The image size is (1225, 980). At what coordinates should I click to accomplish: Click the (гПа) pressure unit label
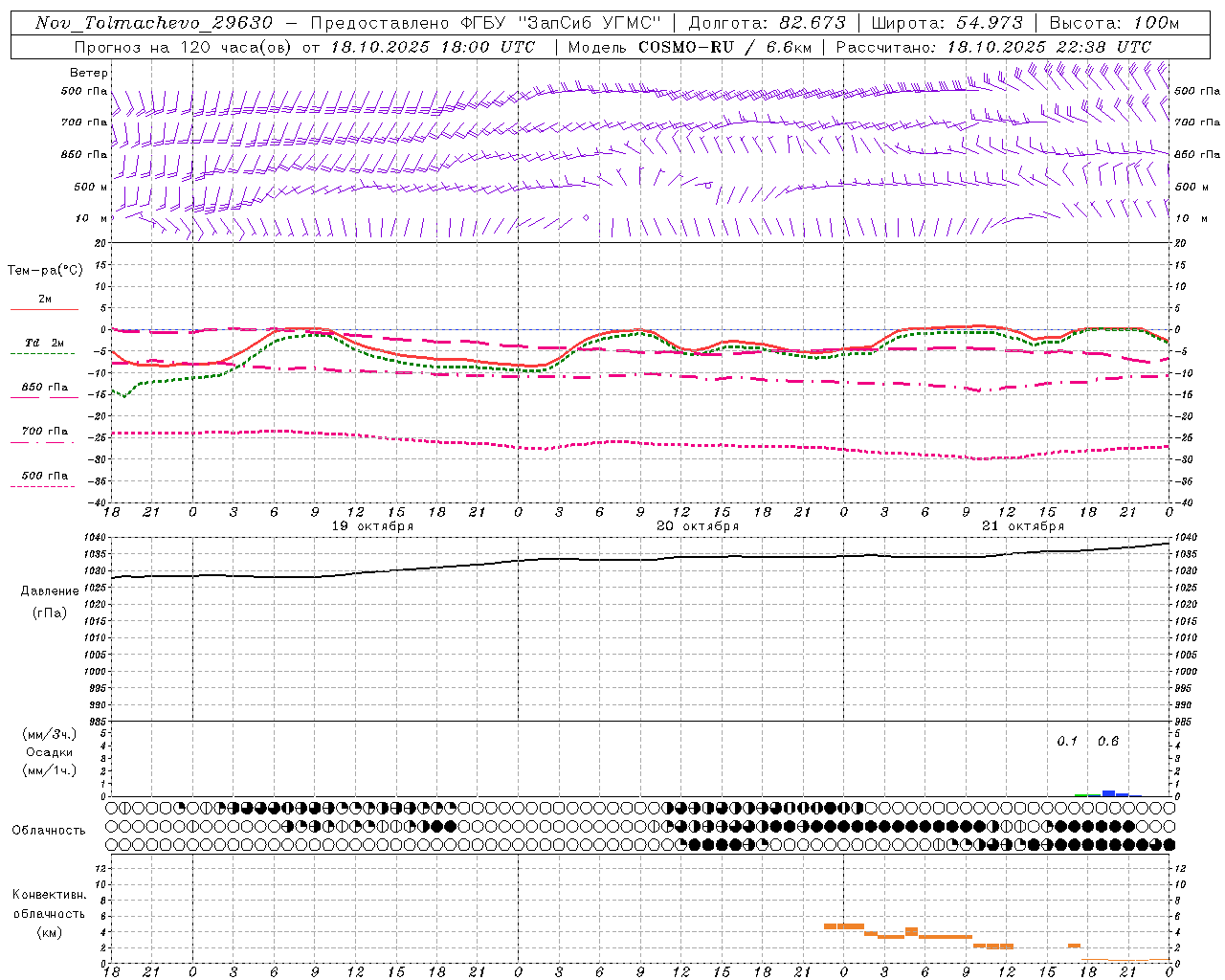click(x=49, y=612)
